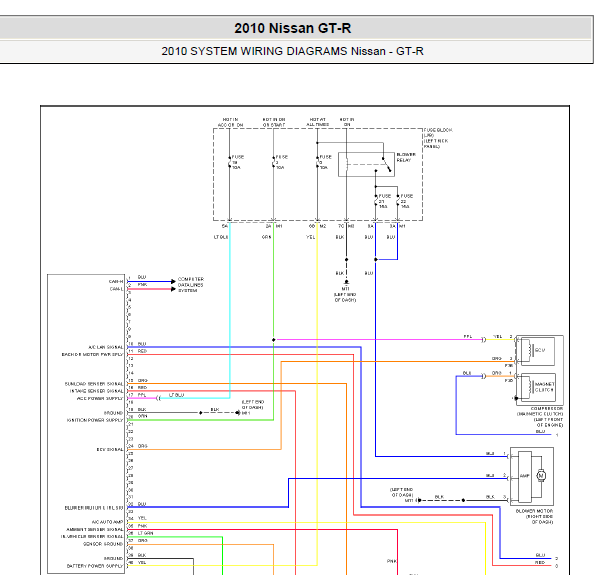Click the 'BLOWER MOTOR CTRL SIG' label
This screenshot has height=575, width=600.
(x=94, y=508)
